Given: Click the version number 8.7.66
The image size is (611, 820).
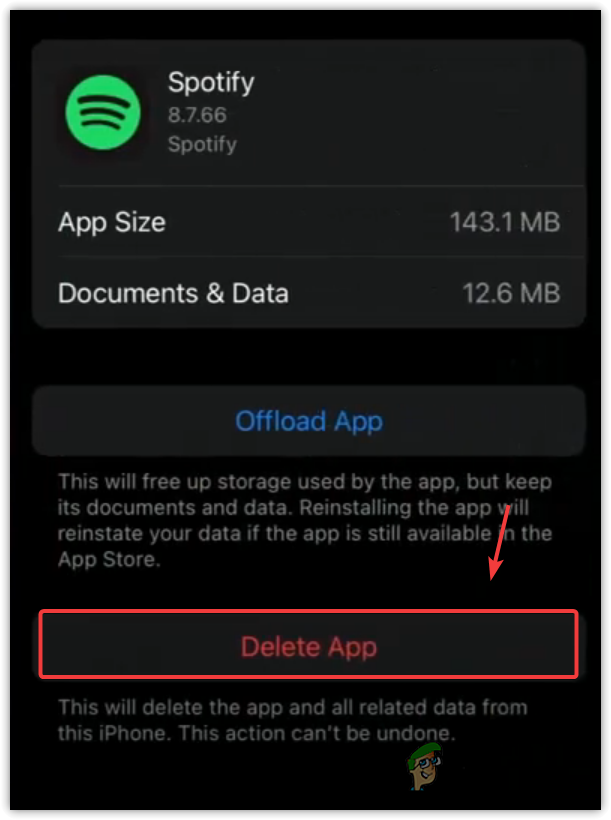Looking at the screenshot, I should click(197, 115).
